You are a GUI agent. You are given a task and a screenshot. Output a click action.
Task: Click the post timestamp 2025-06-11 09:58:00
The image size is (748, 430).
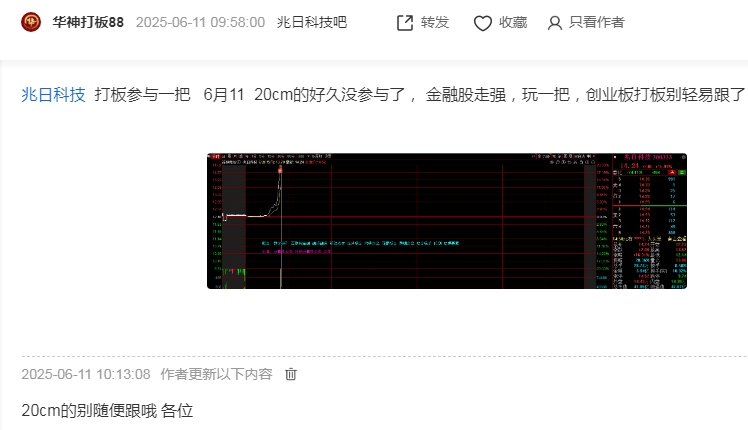(200, 22)
